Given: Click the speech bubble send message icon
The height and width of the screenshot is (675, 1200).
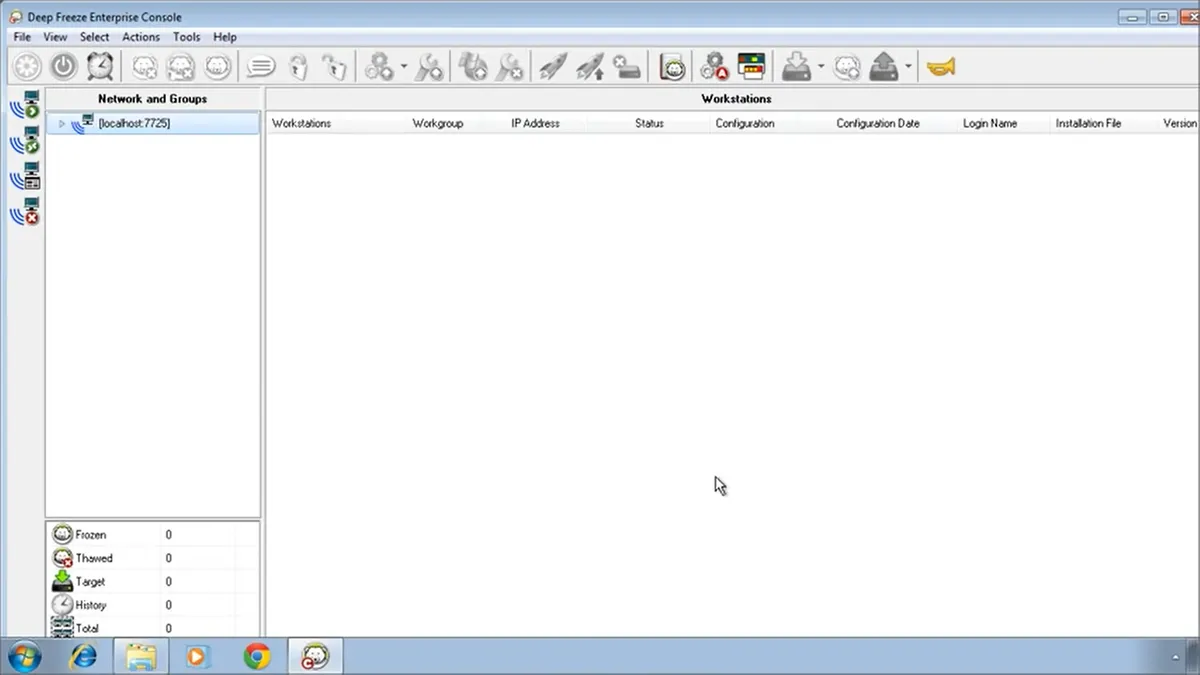Looking at the screenshot, I should pyautogui.click(x=261, y=67).
